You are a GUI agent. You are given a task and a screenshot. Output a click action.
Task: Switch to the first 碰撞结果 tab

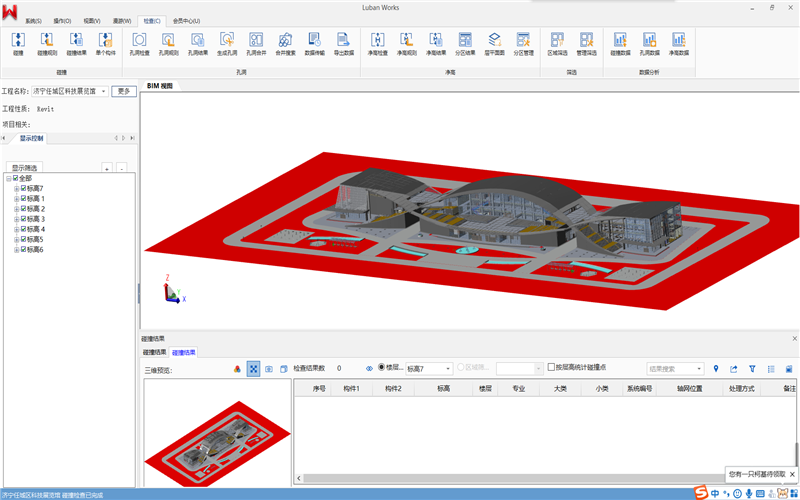pyautogui.click(x=155, y=353)
